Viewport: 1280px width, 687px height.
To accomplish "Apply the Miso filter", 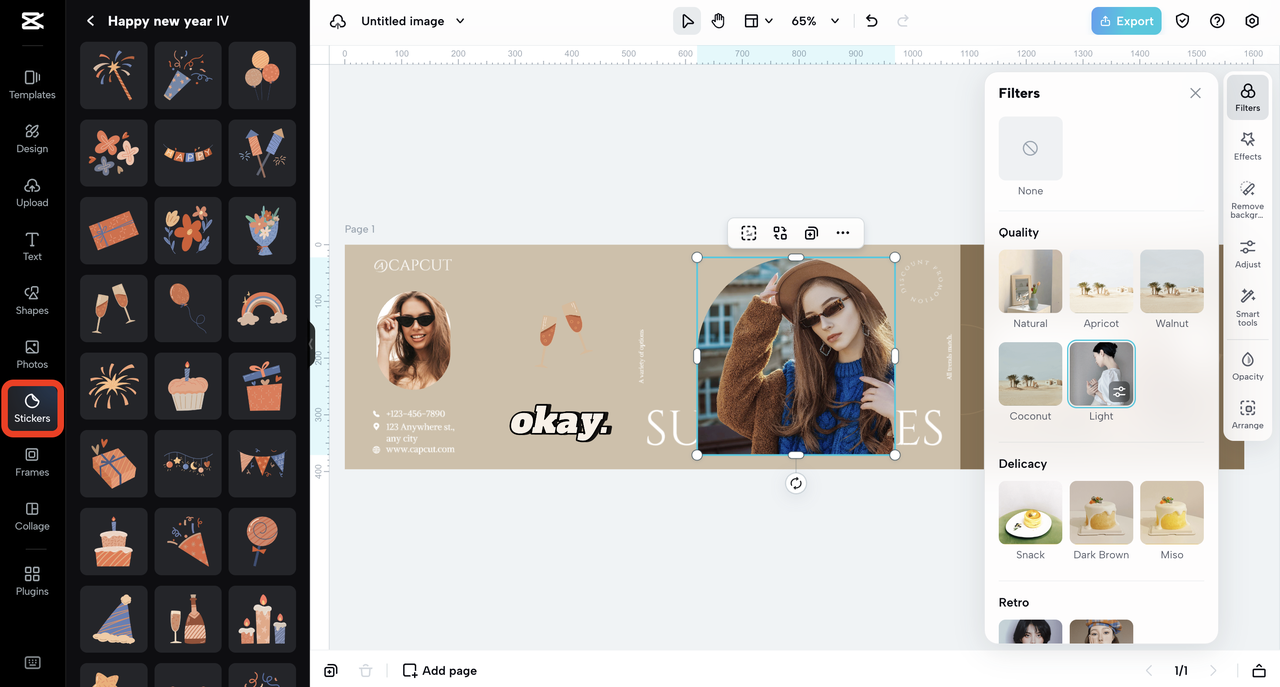I will (1171, 513).
